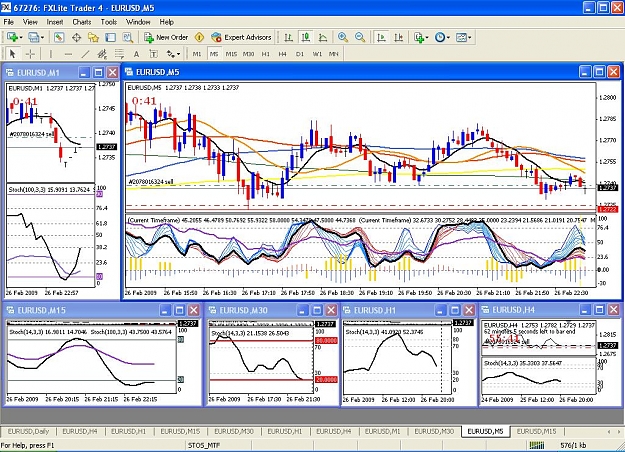Expand the Arrows tool dropdown
Viewport: 625px width, 452px height.
point(178,54)
